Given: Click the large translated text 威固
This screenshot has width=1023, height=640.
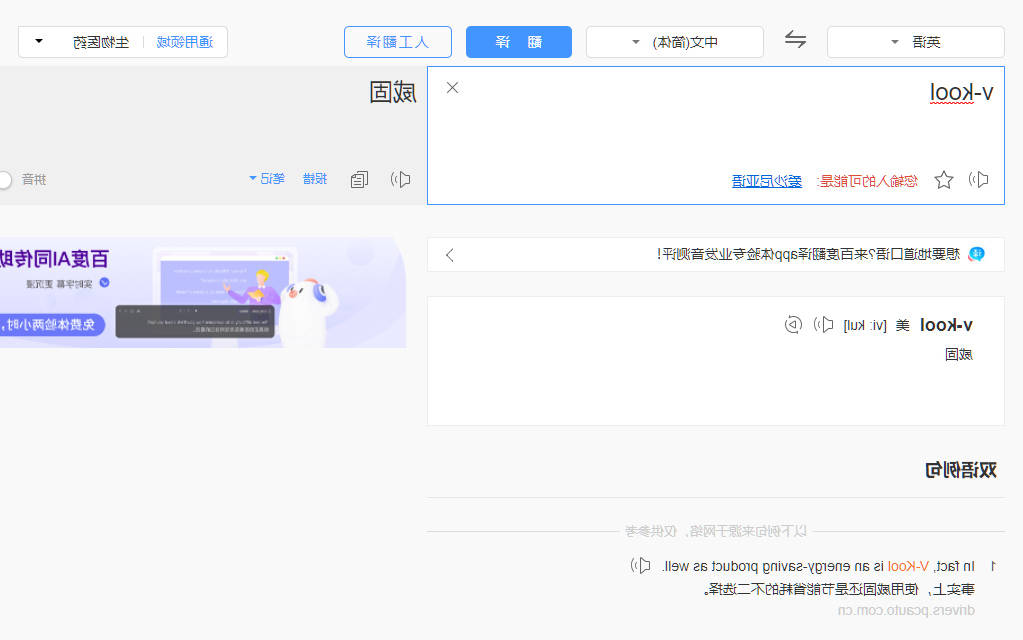Looking at the screenshot, I should 393,93.
